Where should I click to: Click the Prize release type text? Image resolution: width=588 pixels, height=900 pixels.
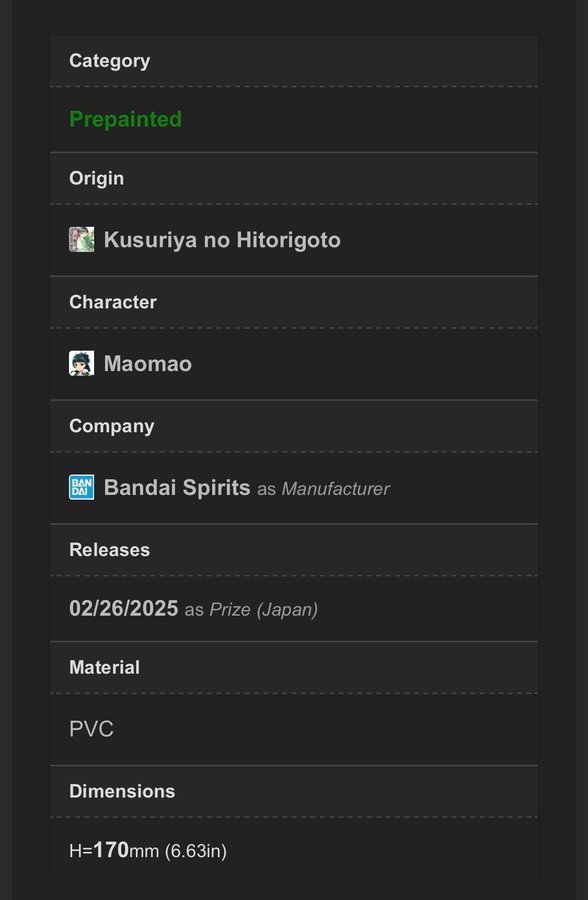tap(230, 610)
